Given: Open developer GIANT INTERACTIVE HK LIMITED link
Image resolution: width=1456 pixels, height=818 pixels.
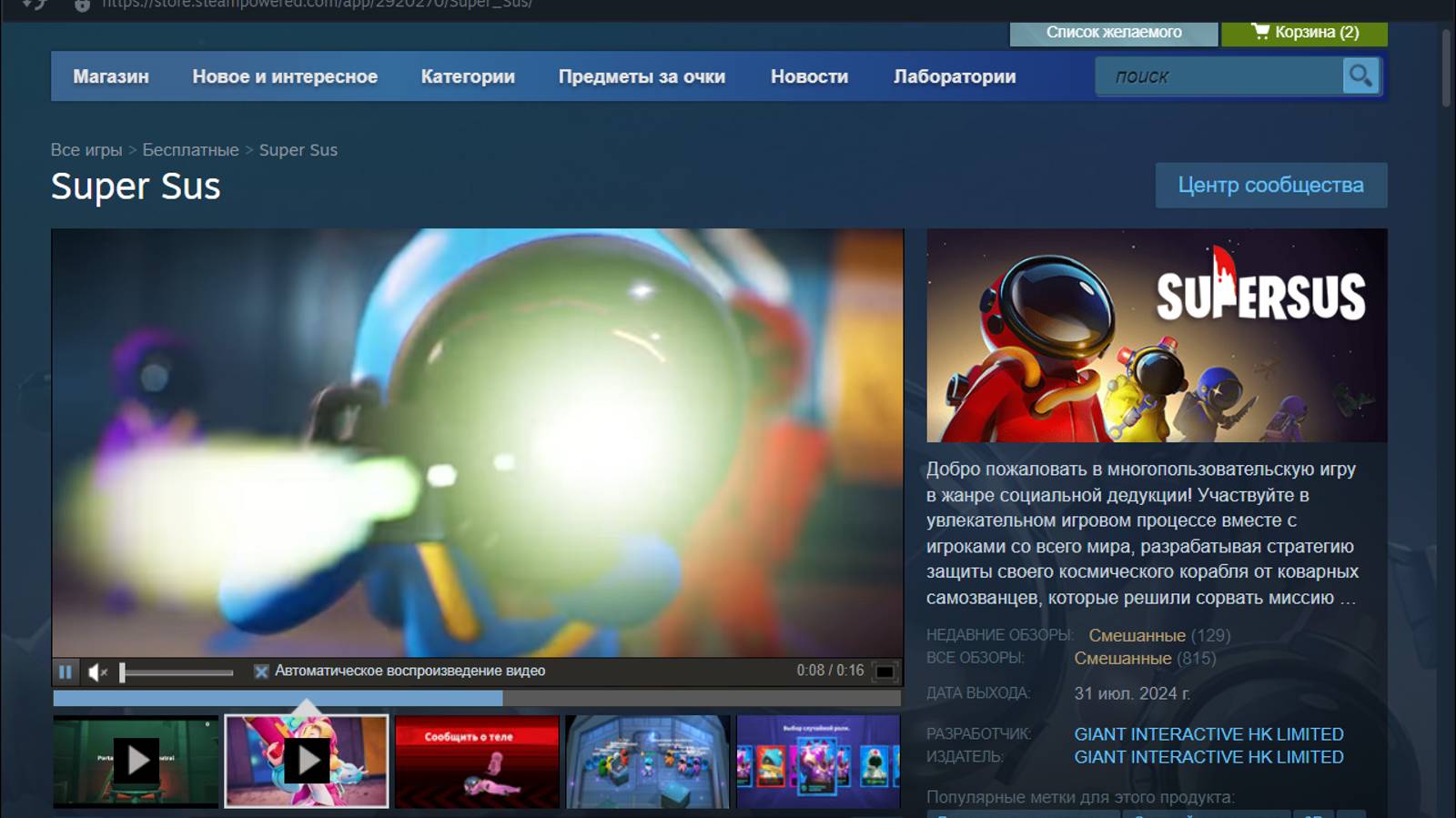Looking at the screenshot, I should click(1208, 734).
